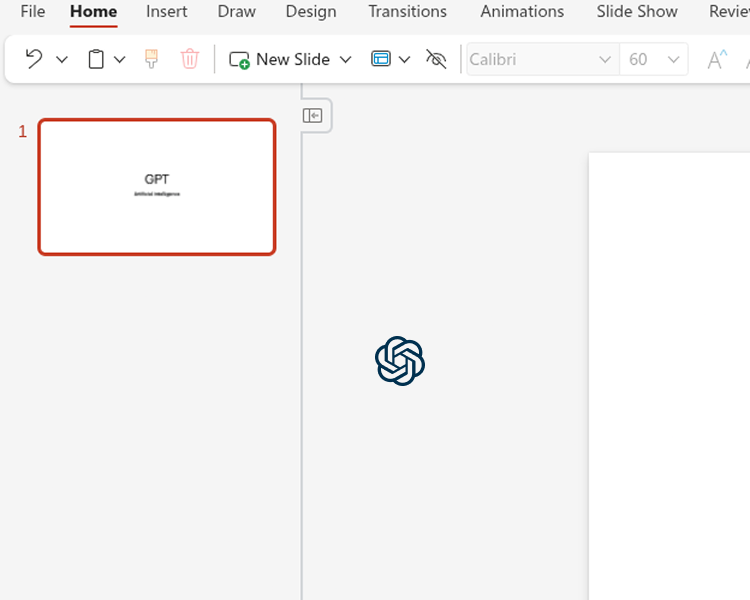Switch to the Insert tab
Image resolution: width=750 pixels, height=600 pixels.
166,11
